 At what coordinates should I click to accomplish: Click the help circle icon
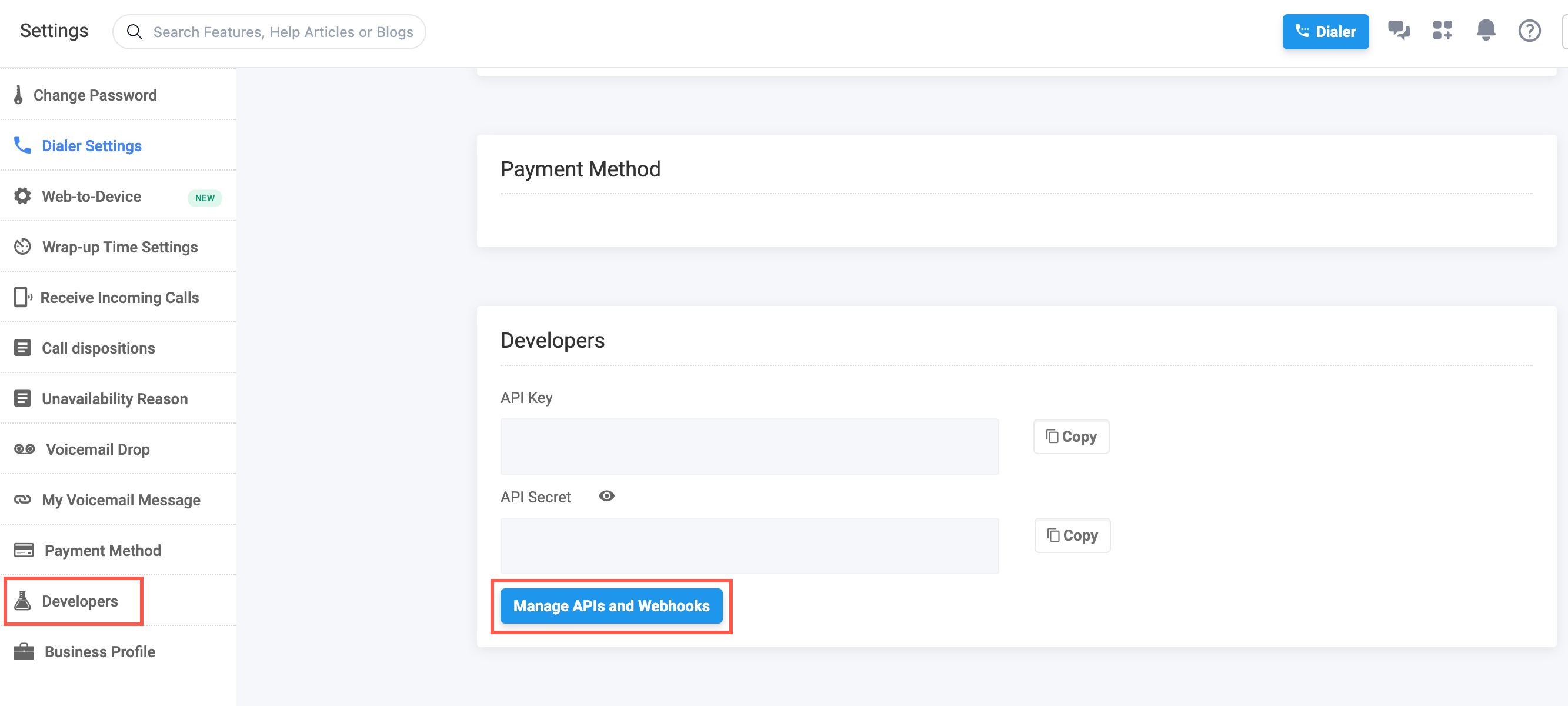pyautogui.click(x=1529, y=31)
